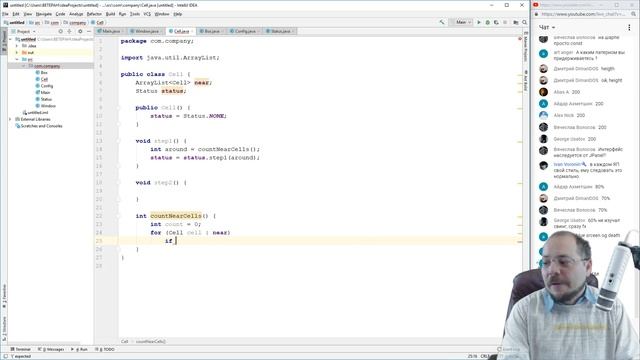Click the Stop process icon
Screen dimensions: 640x360
(x=505, y=22)
